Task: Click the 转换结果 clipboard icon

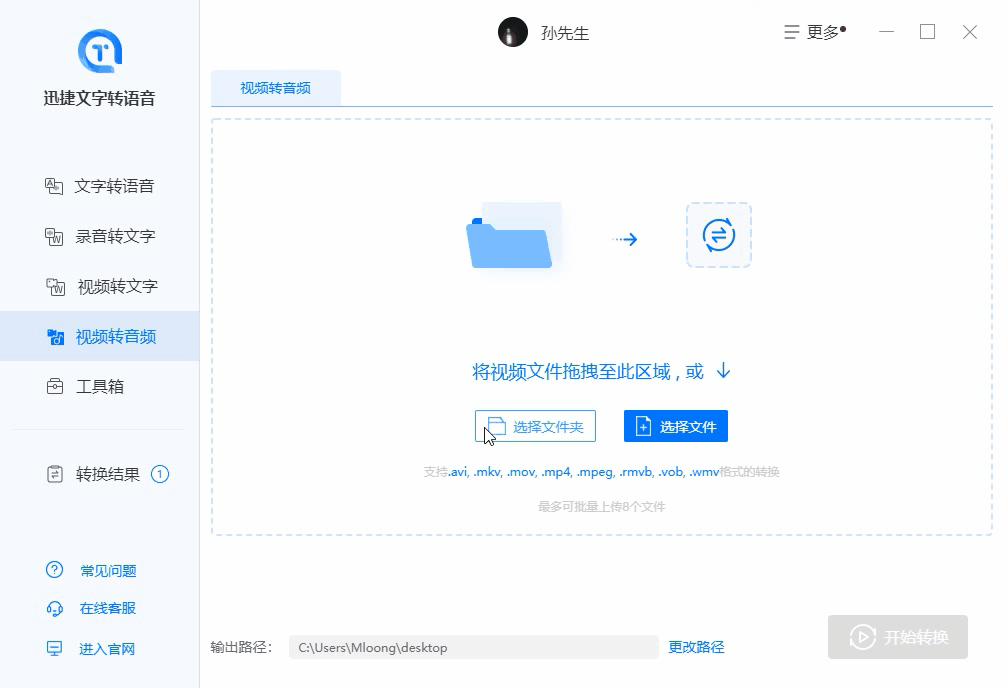Action: pyautogui.click(x=55, y=475)
